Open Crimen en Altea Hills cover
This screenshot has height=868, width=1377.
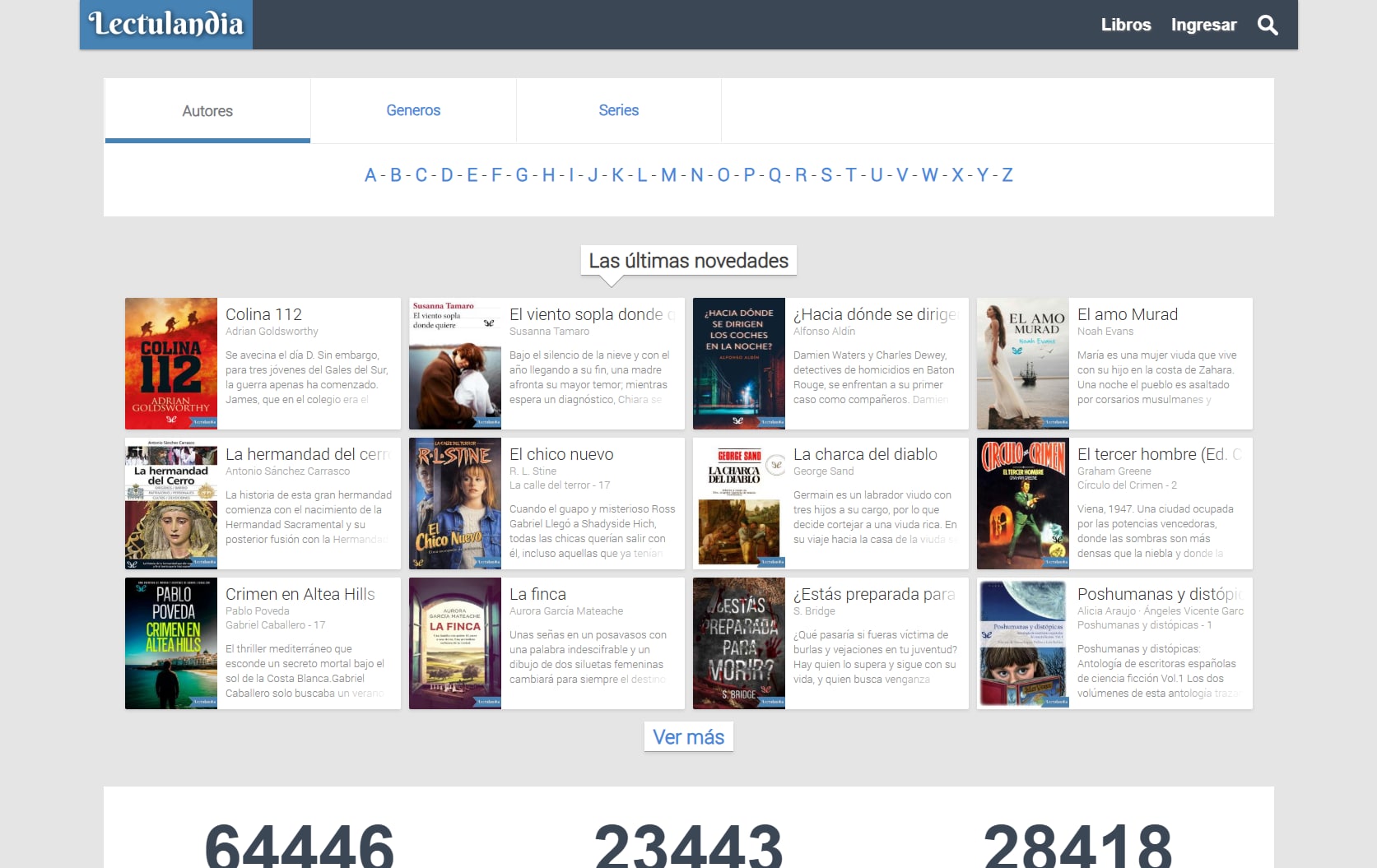(x=171, y=643)
